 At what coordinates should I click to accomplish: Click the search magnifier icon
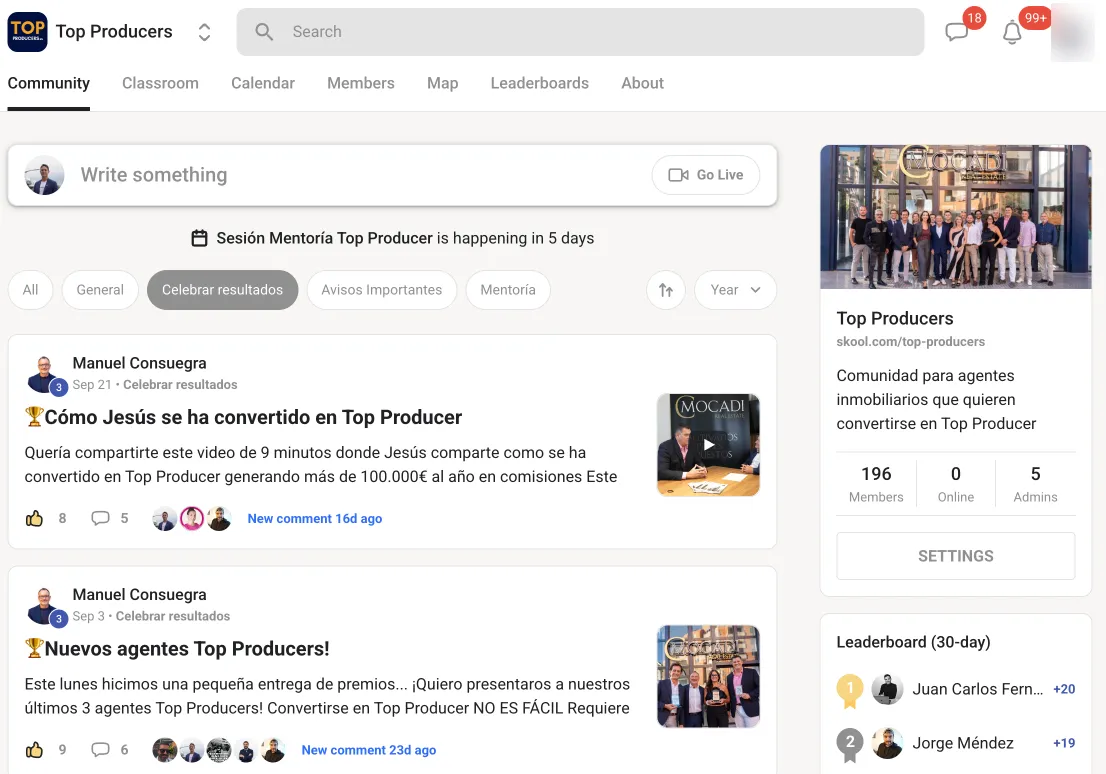coord(264,32)
